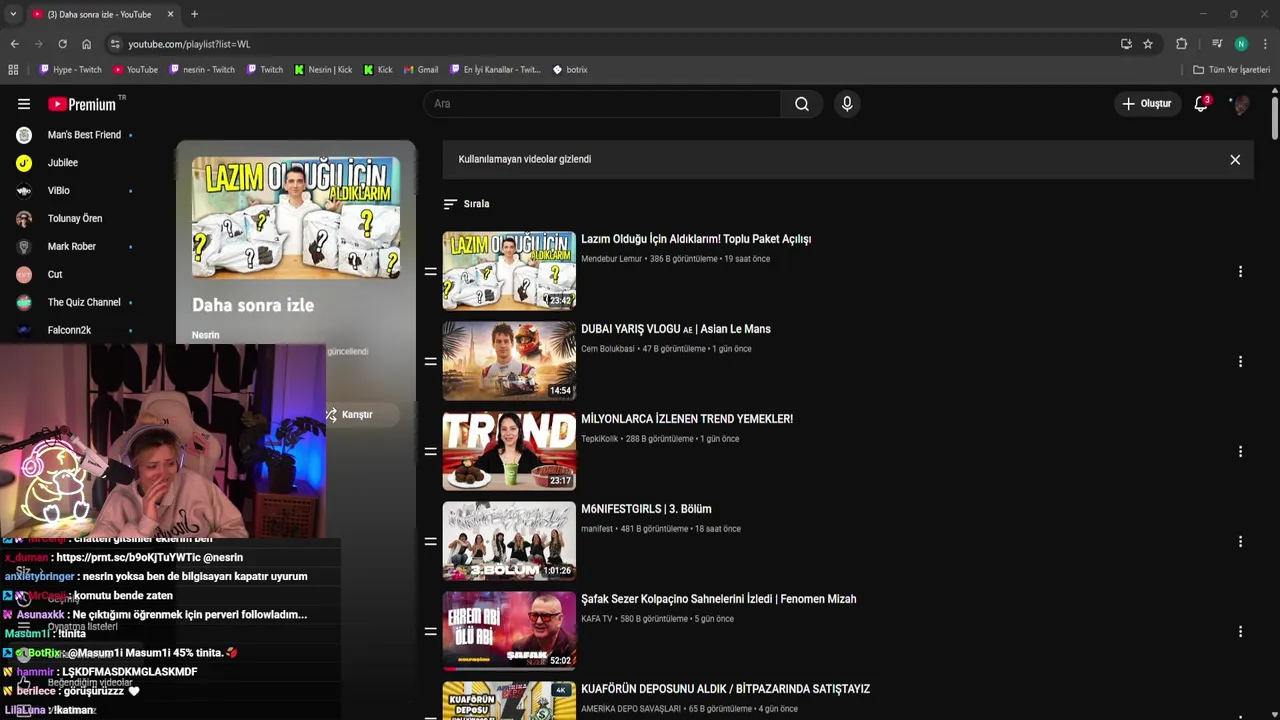Viewport: 1280px width, 720px height.
Task: Grab reorder handle of Lazım Olduğu İçin video
Action: point(430,271)
